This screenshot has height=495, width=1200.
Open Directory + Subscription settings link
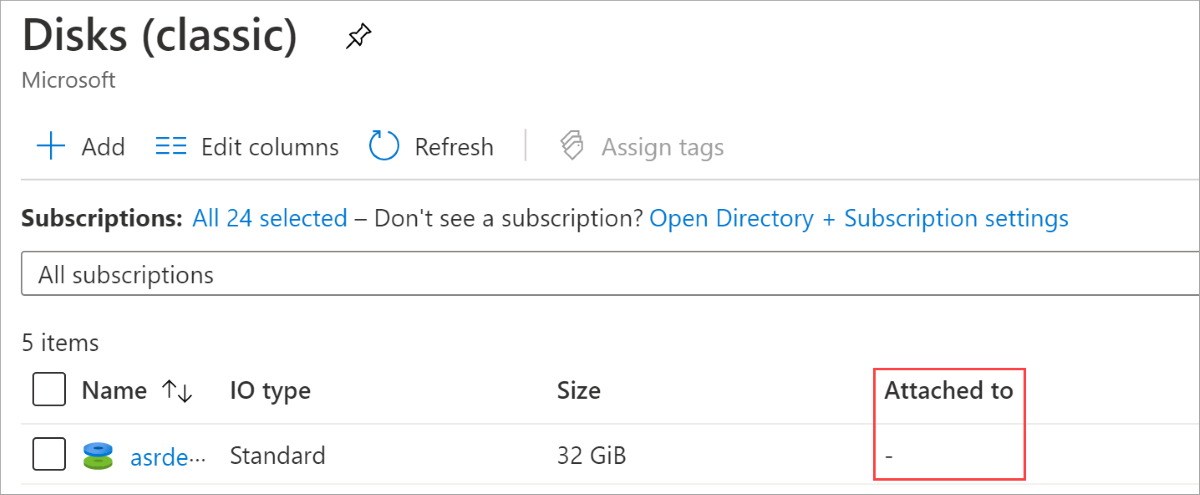tap(859, 218)
